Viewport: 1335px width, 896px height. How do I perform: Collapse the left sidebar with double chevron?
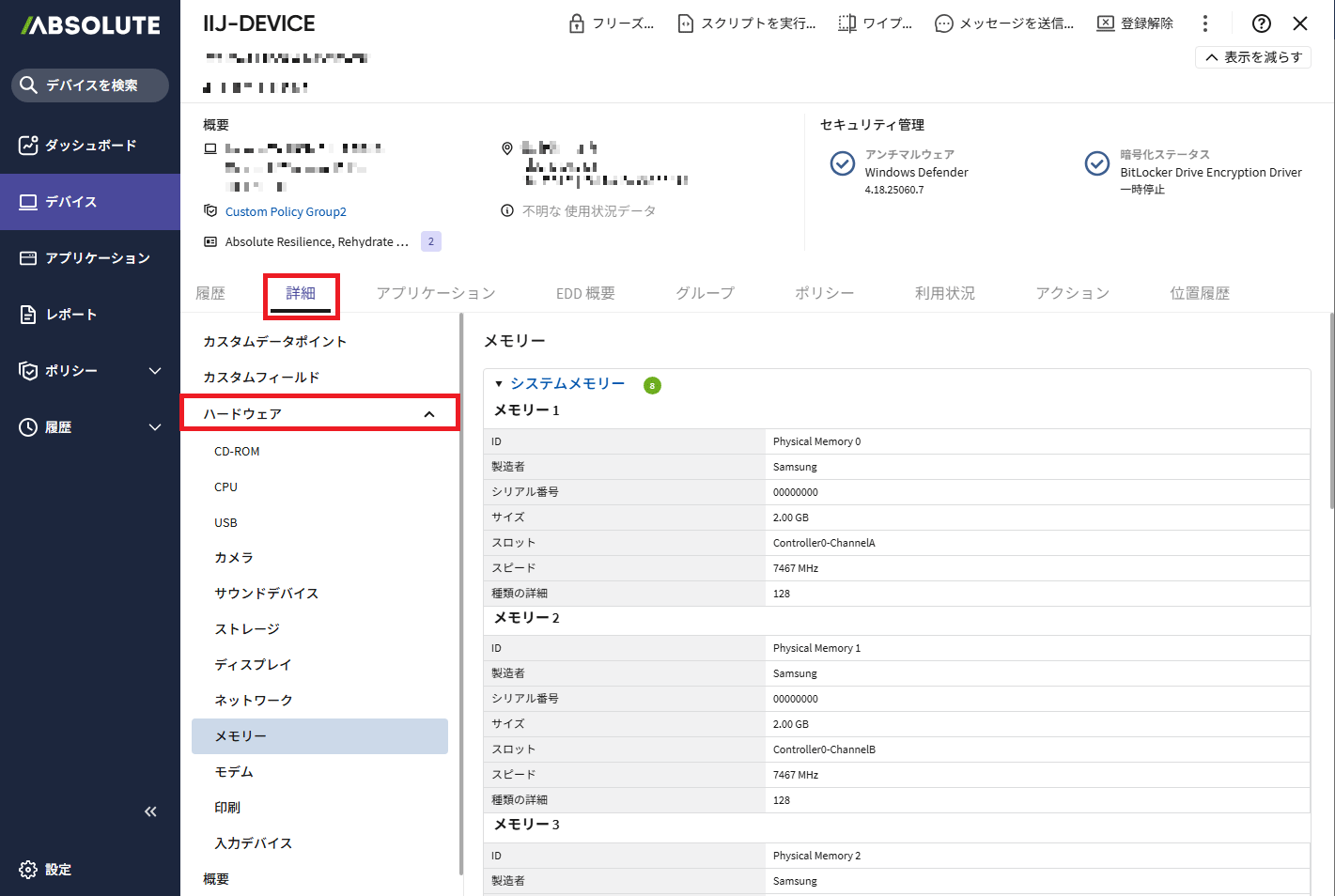pyautogui.click(x=150, y=811)
